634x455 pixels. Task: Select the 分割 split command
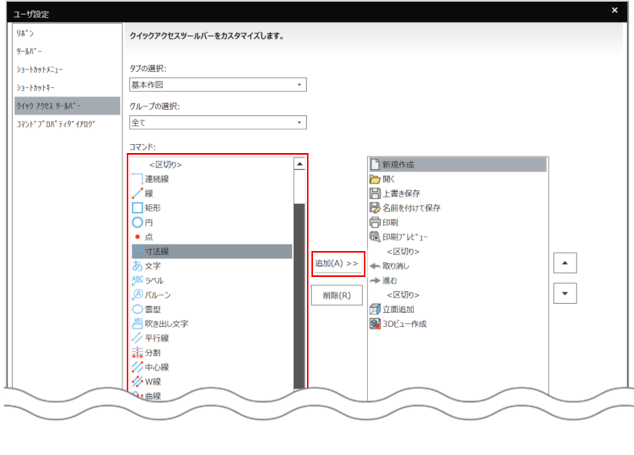[x=155, y=353]
